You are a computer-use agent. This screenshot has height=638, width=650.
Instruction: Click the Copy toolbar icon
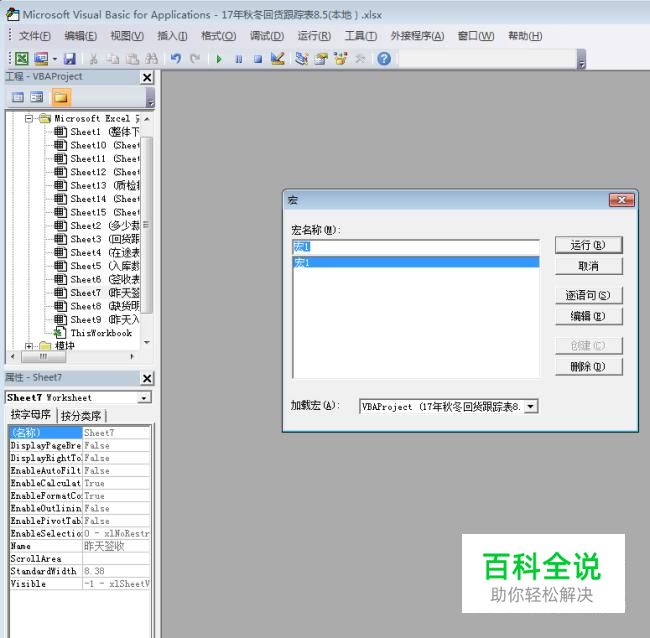click(x=112, y=59)
